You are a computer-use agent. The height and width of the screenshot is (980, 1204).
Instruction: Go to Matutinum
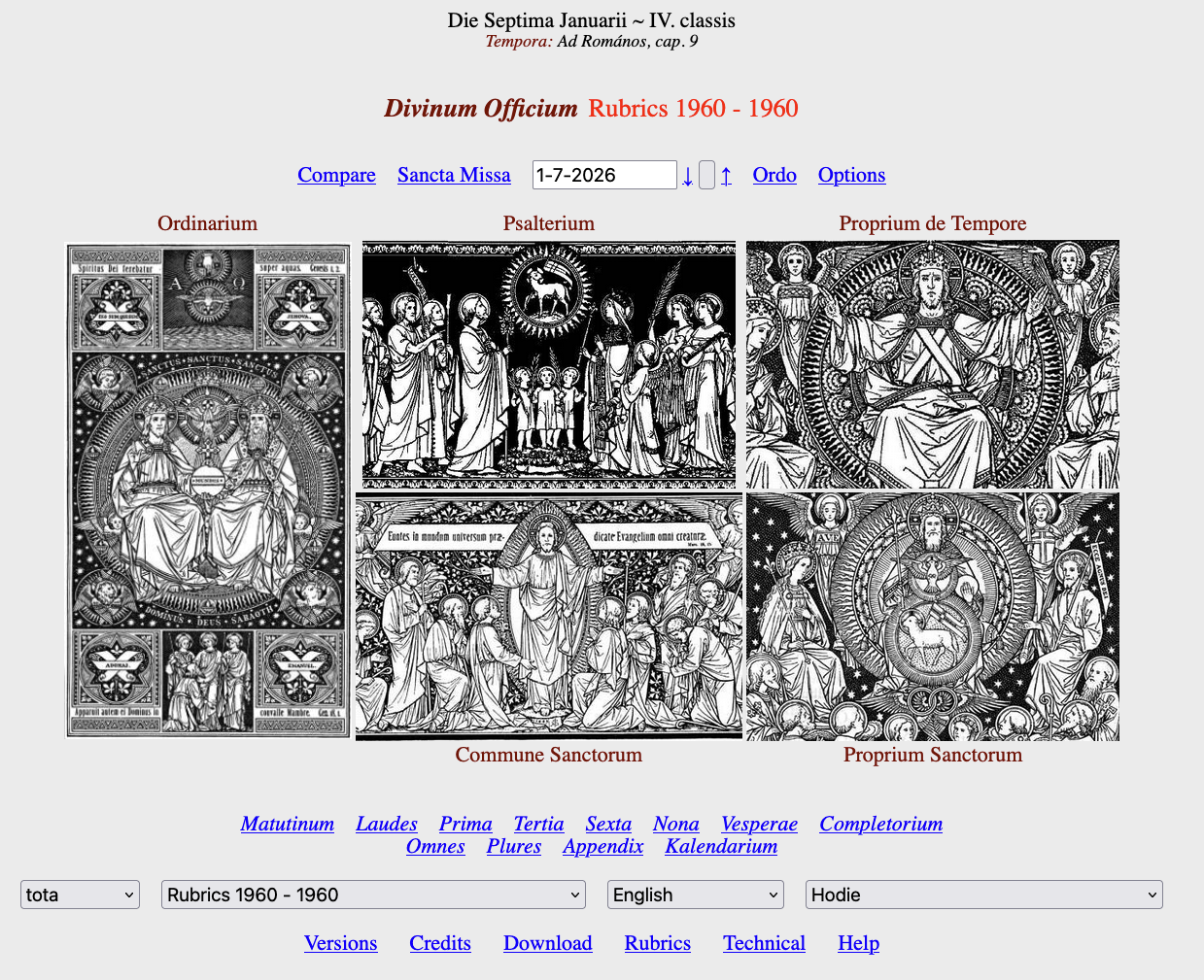point(287,824)
